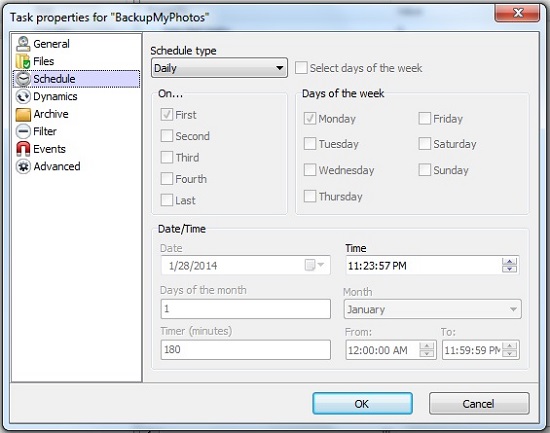Increase the Time value with up arrow
The width and height of the screenshot is (550, 433).
510,261
